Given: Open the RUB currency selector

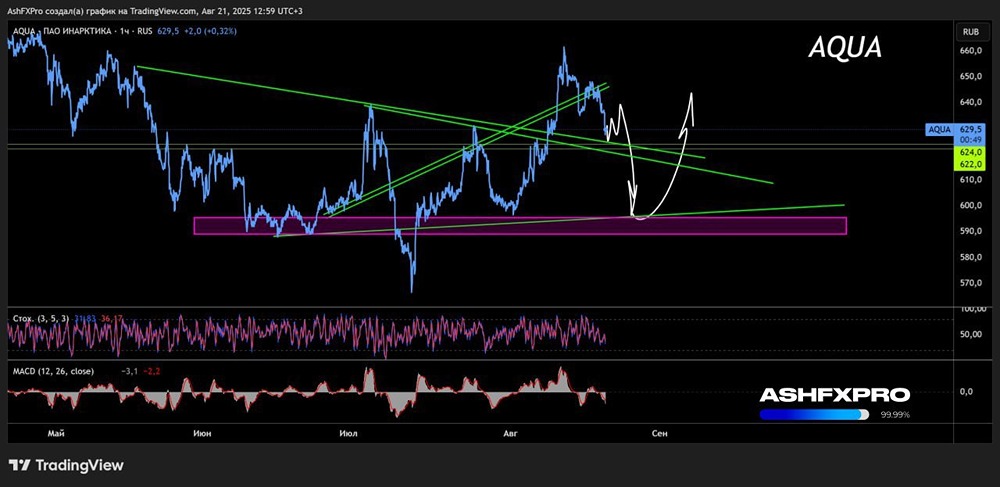Looking at the screenshot, I should (x=970, y=31).
